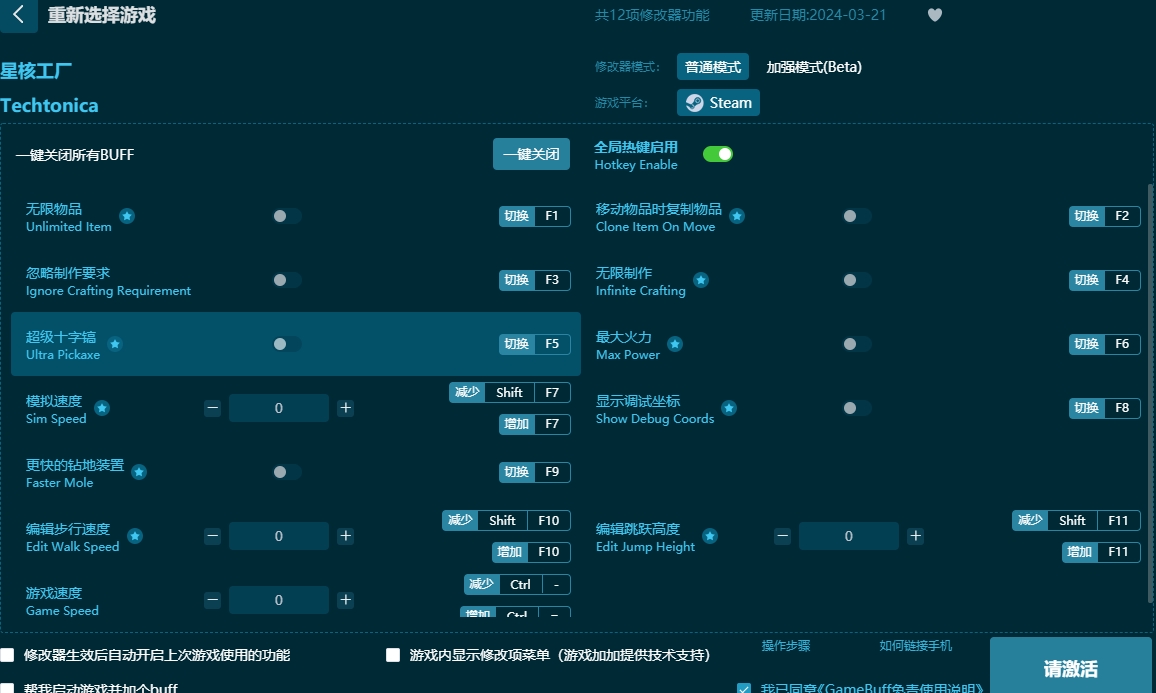1156x693 pixels.
Task: Open the 如何链接手机 link
Action: [x=916, y=646]
